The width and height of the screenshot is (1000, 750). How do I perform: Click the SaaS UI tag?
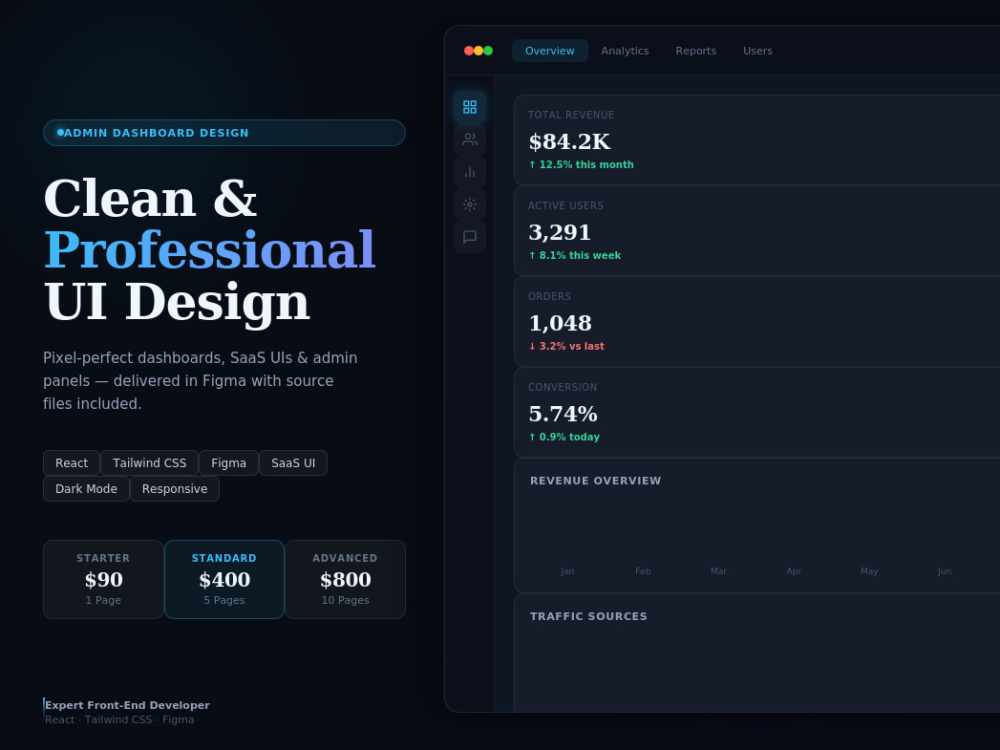(x=293, y=463)
